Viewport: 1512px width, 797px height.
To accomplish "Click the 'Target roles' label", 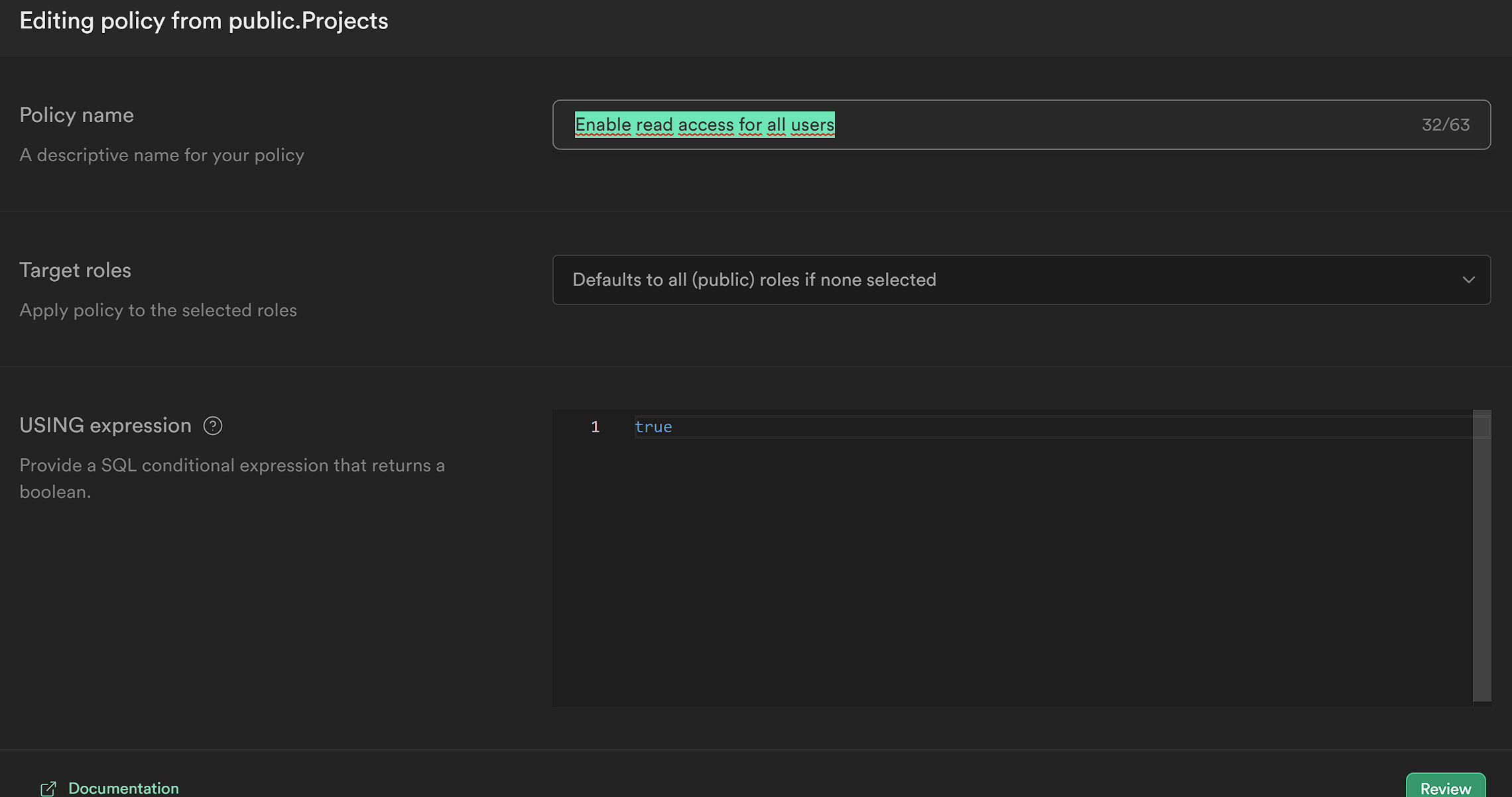I will tap(75, 271).
